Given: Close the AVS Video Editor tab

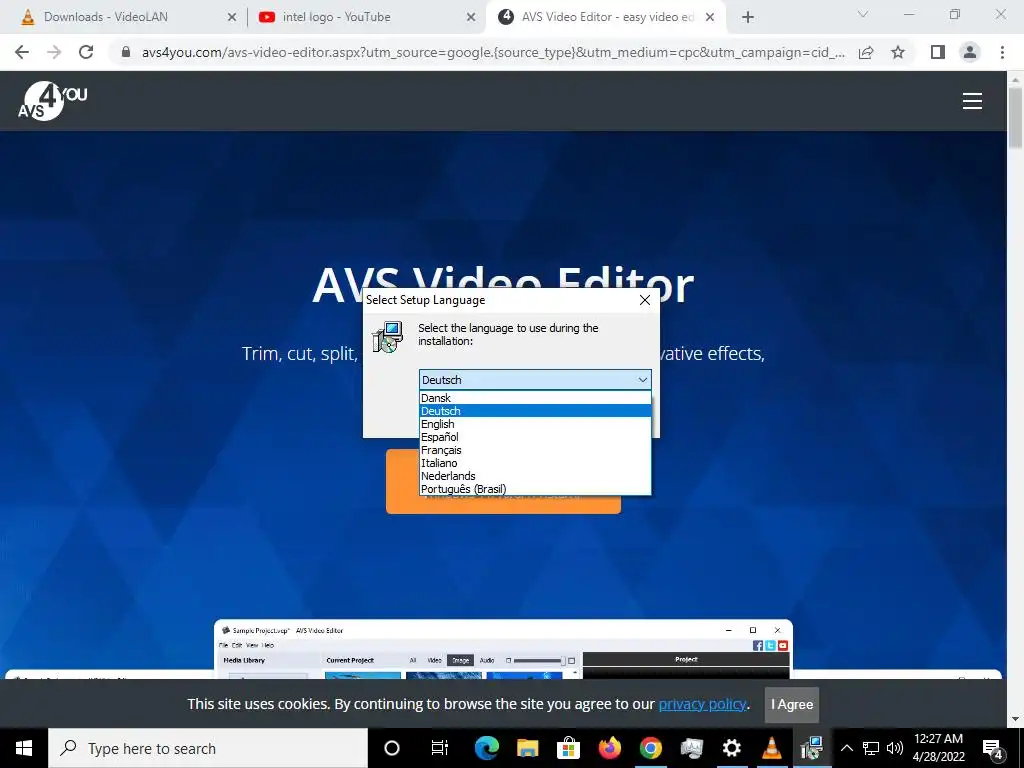Looking at the screenshot, I should (711, 18).
